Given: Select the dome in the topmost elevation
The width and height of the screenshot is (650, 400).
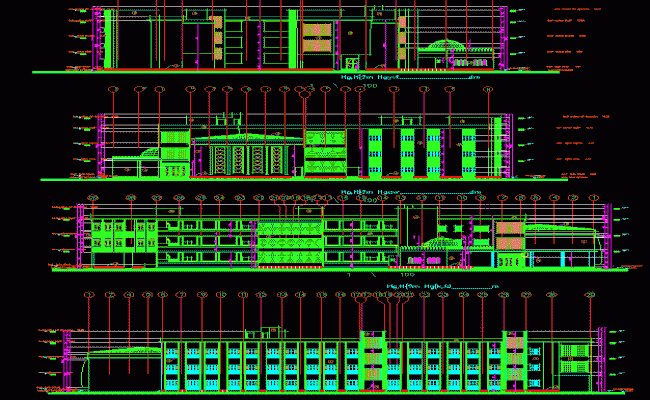Looking at the screenshot, I should coord(446,45).
